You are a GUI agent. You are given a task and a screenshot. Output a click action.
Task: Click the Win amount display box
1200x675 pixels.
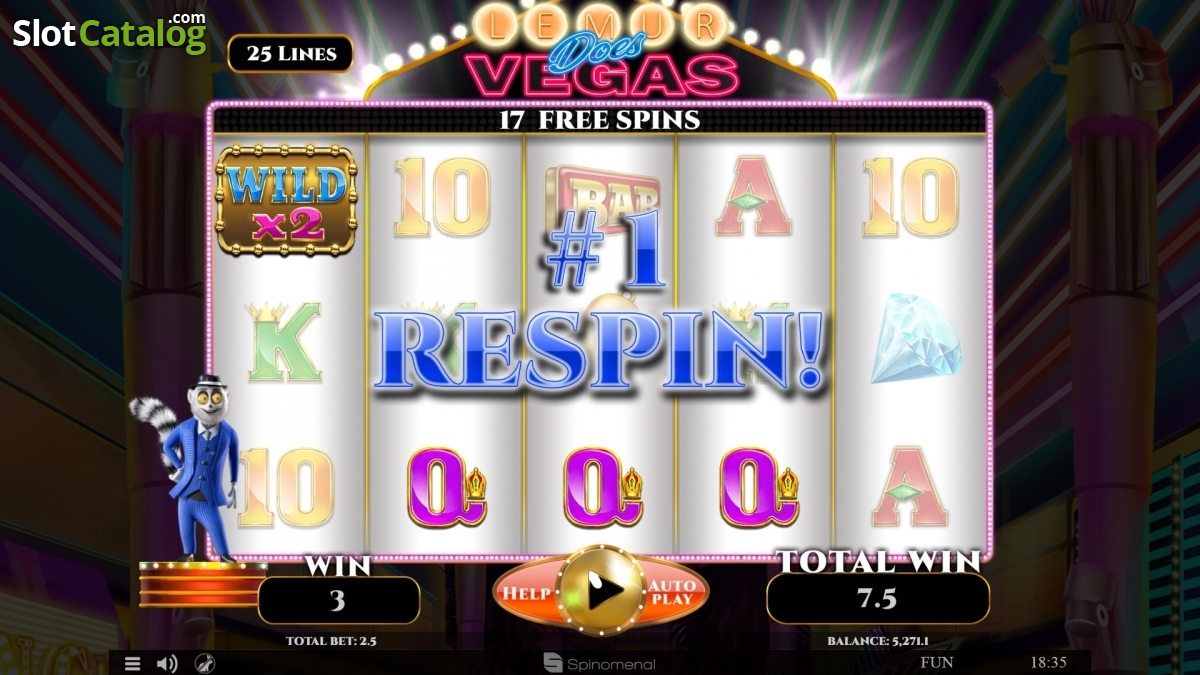click(338, 600)
